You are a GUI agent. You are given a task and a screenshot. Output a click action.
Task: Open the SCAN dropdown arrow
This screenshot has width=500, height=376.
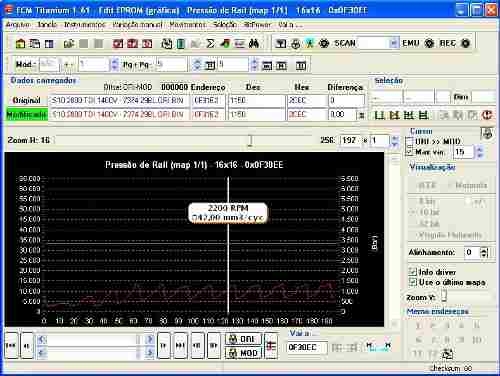393,43
